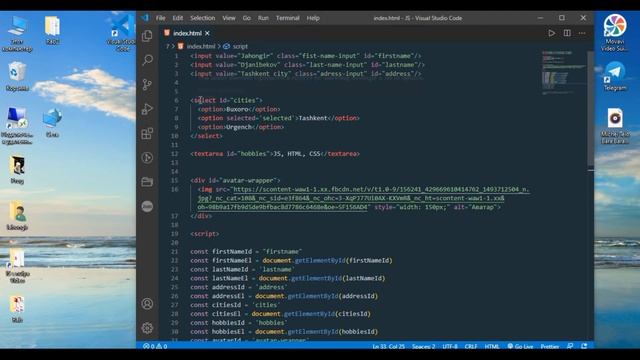The width and height of the screenshot is (640, 360).
Task: Click the Prettier status bar item
Action: (549, 346)
